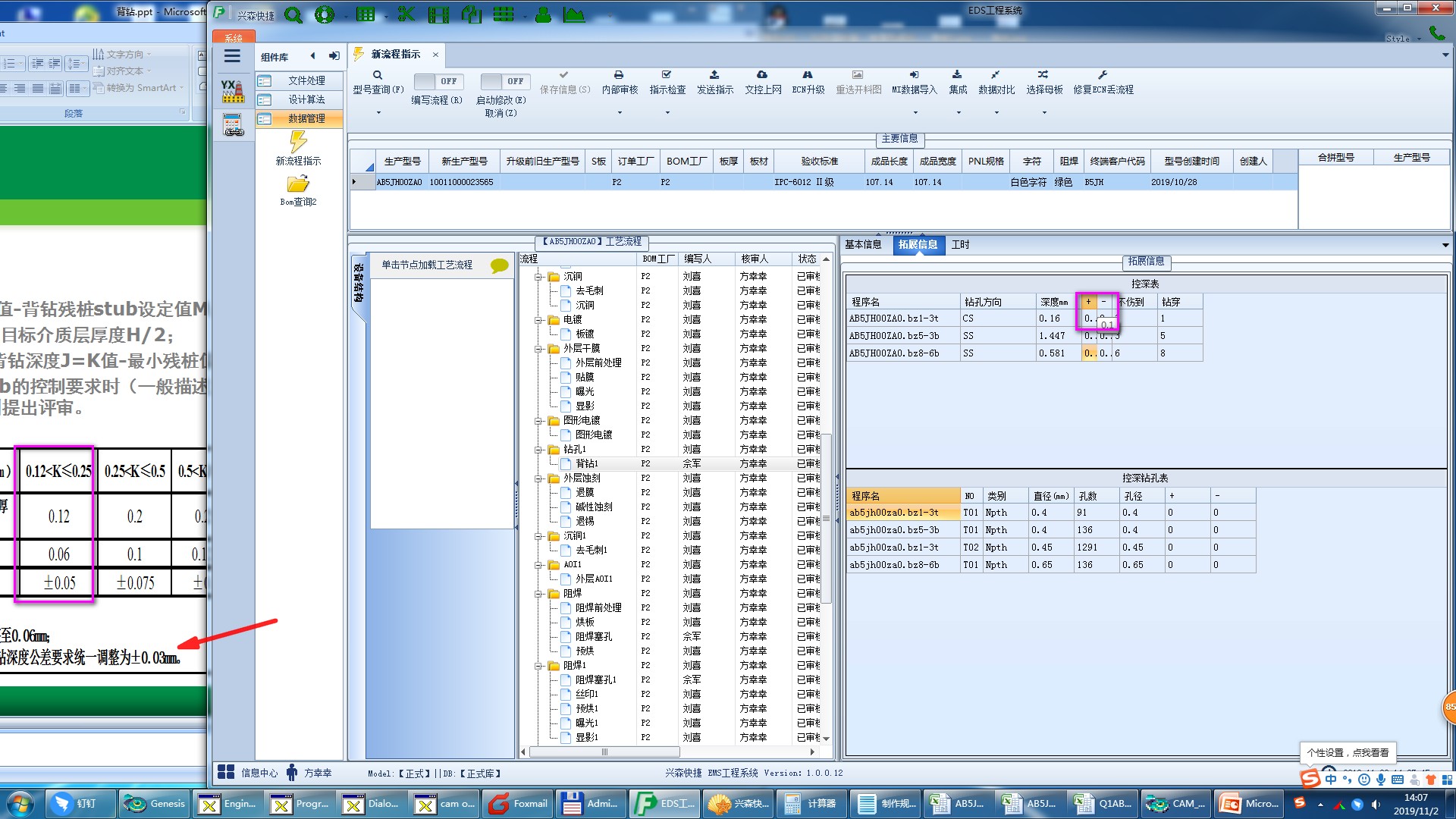Click 数据管理 in component library
The width and height of the screenshot is (1456, 819).
(306, 119)
